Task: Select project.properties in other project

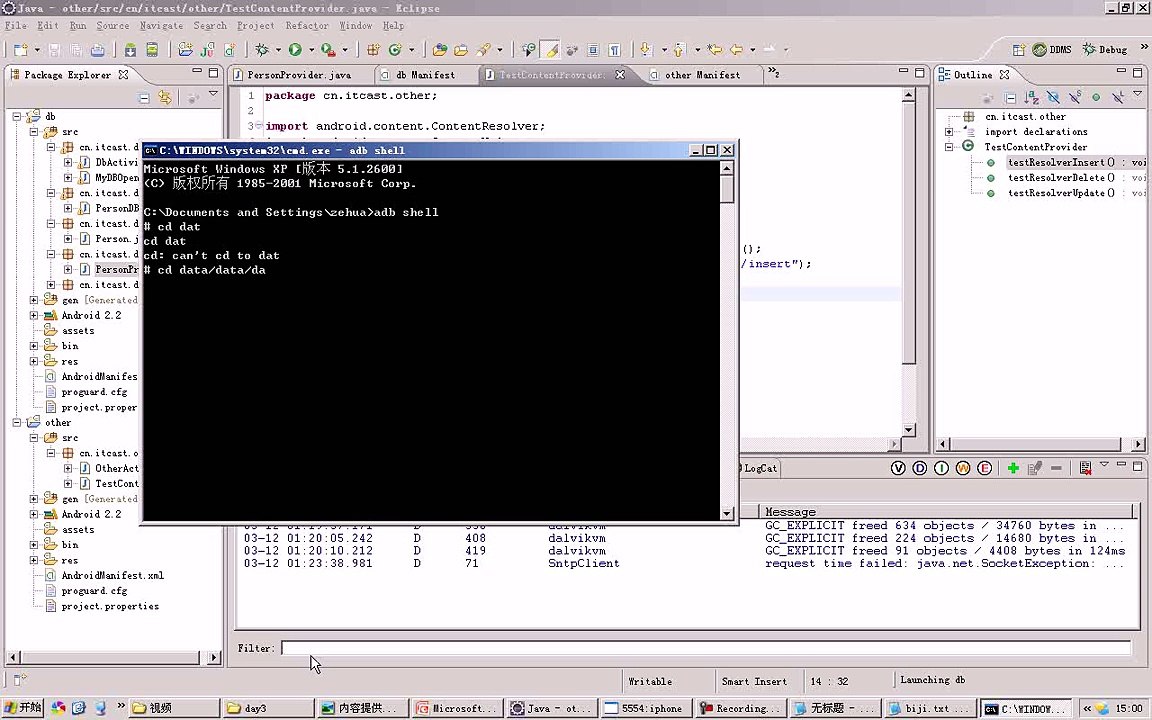Action: click(110, 606)
